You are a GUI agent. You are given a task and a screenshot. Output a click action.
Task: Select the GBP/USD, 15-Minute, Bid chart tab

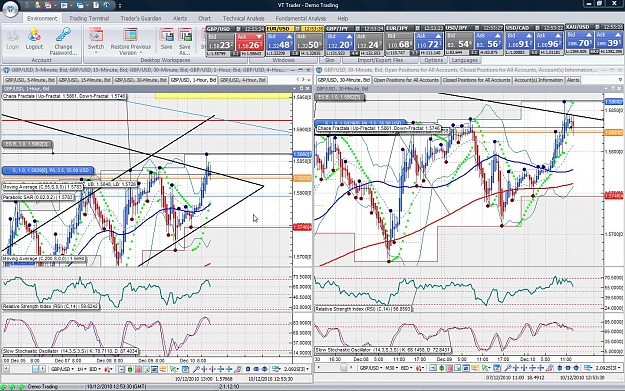tap(84, 80)
